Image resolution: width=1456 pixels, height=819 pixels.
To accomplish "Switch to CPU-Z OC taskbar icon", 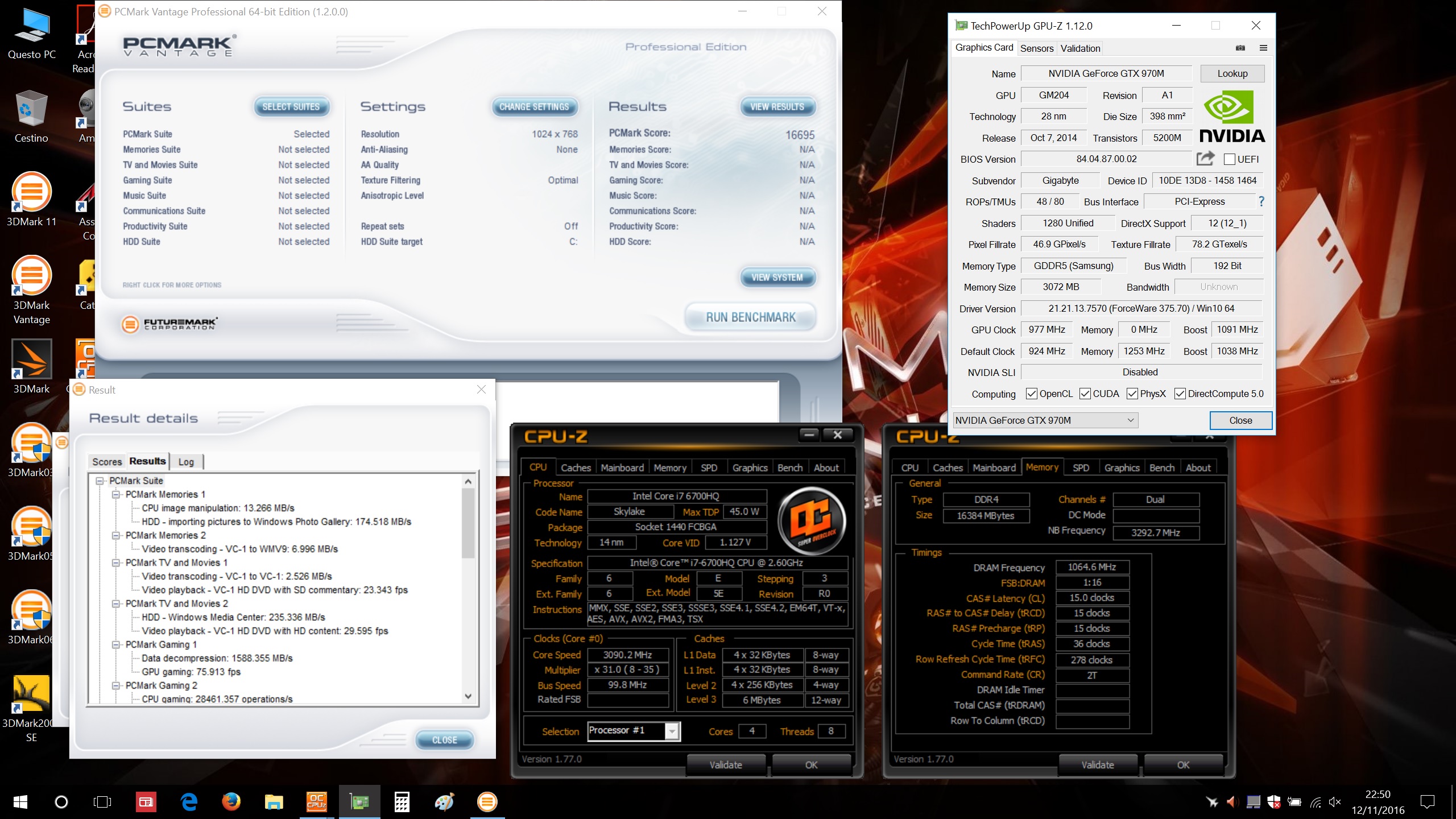I will click(x=317, y=802).
